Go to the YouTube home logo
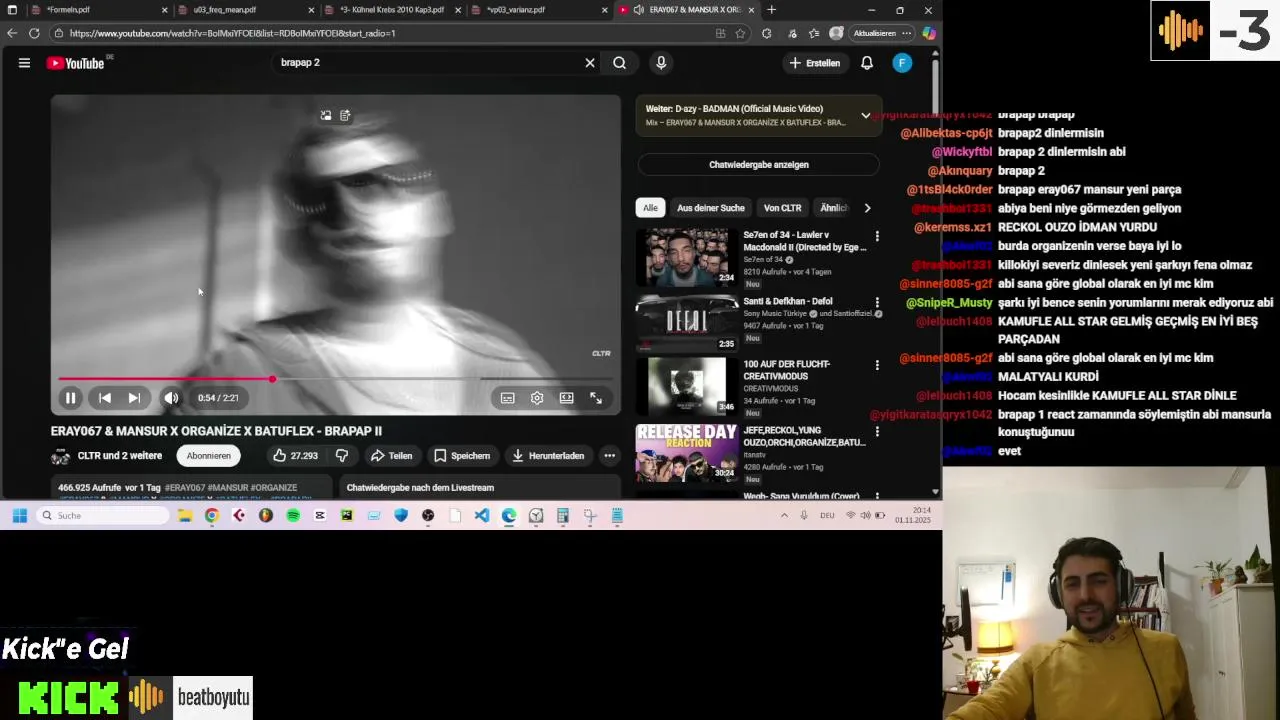 tap(76, 63)
